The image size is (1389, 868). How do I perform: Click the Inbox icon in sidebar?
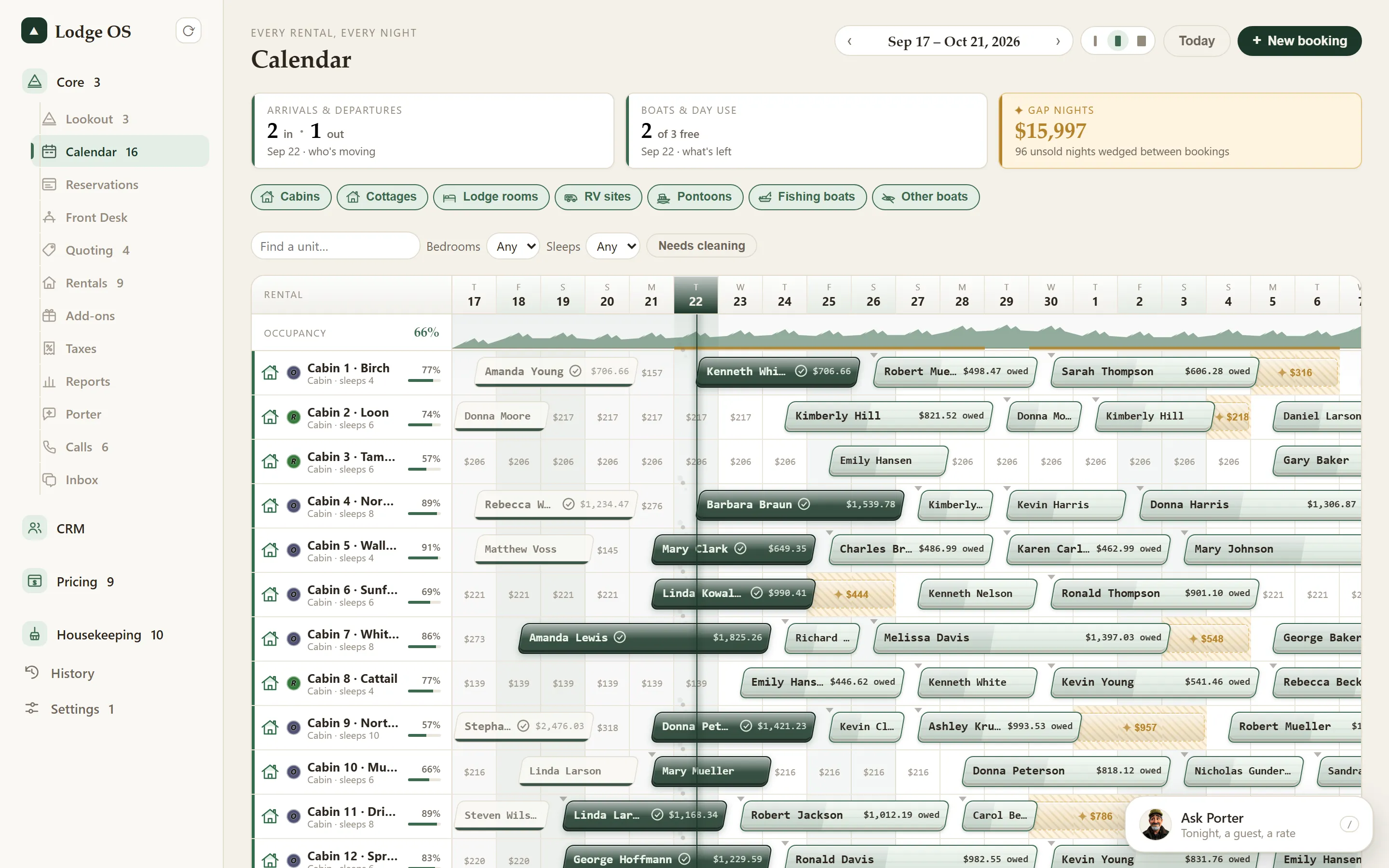49,479
